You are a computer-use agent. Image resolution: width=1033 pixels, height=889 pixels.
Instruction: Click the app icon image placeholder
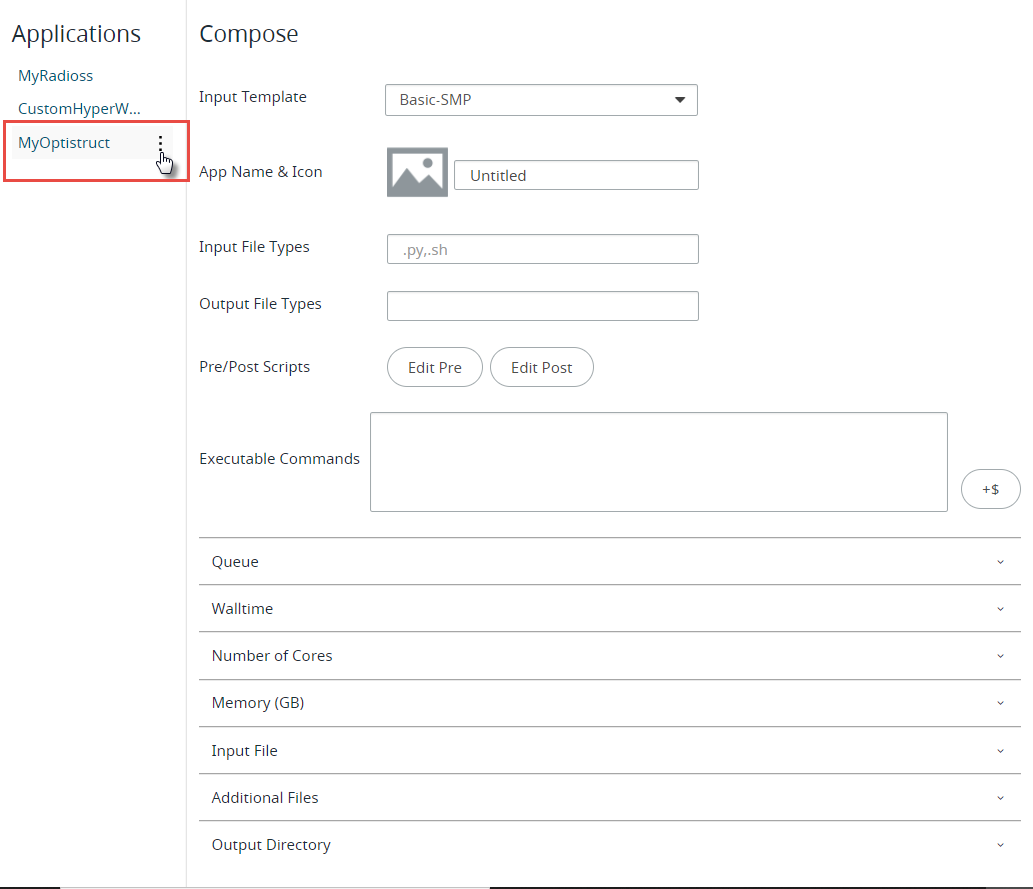tap(417, 172)
